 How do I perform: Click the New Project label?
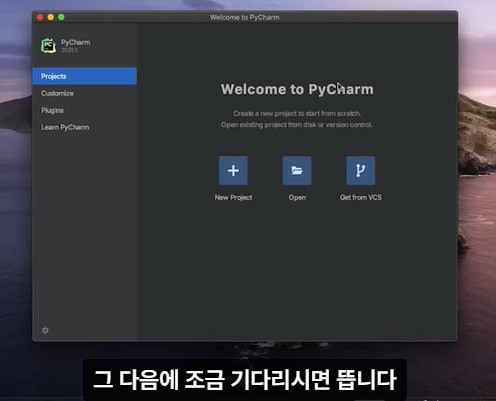(233, 197)
